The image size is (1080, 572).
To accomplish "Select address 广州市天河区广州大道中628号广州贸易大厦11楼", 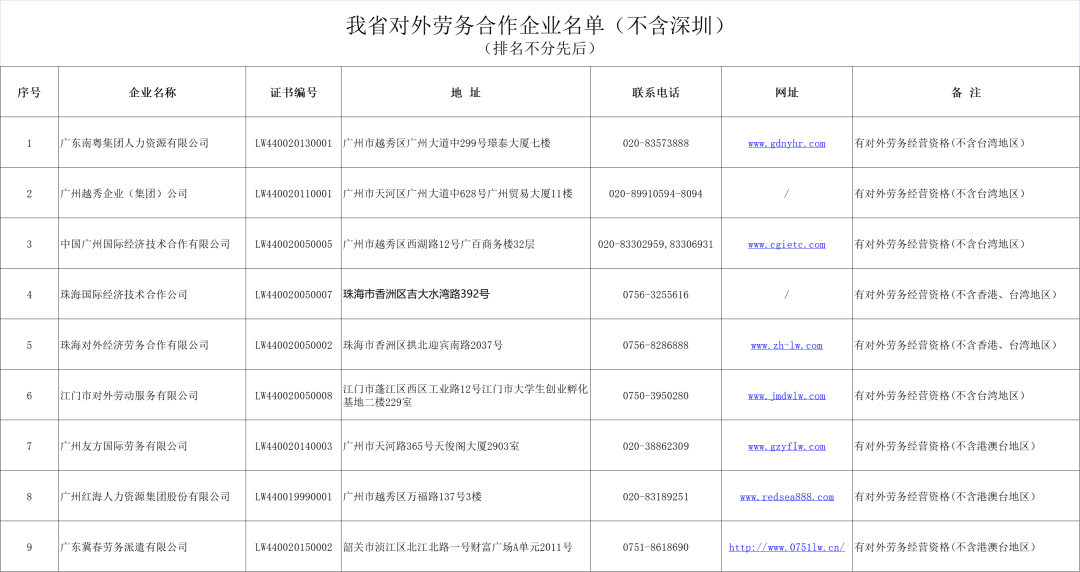I will [458, 194].
